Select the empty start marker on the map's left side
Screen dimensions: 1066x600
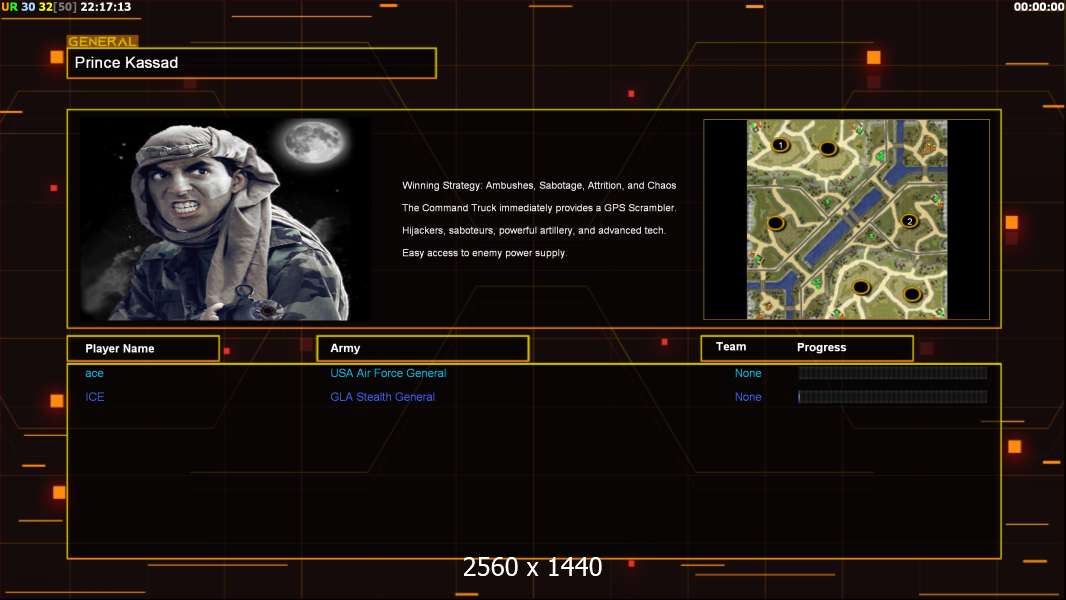click(776, 223)
